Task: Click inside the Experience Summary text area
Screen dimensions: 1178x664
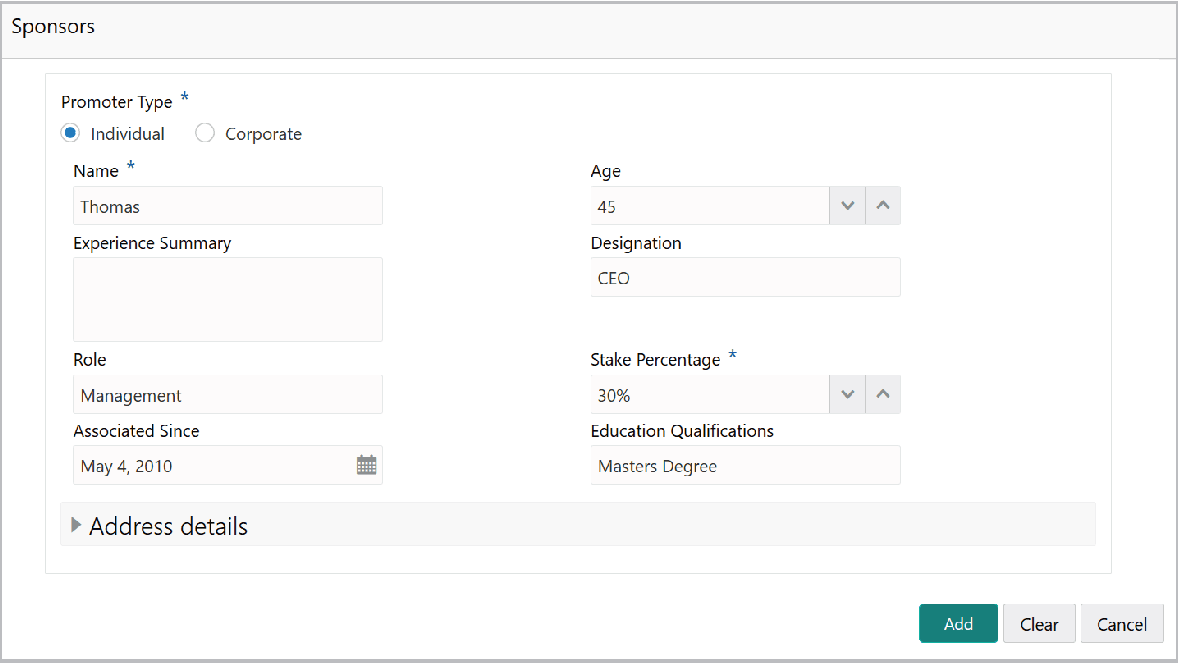Action: coord(227,298)
